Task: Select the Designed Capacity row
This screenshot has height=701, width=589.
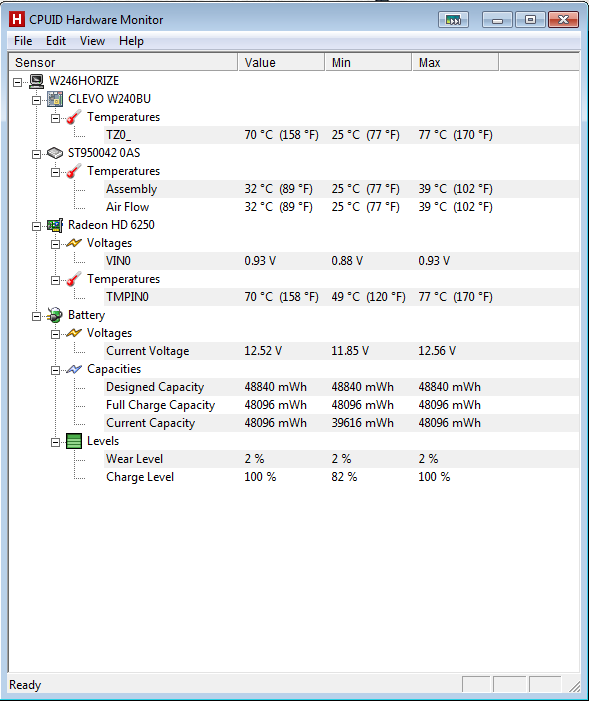Action: click(x=342, y=387)
